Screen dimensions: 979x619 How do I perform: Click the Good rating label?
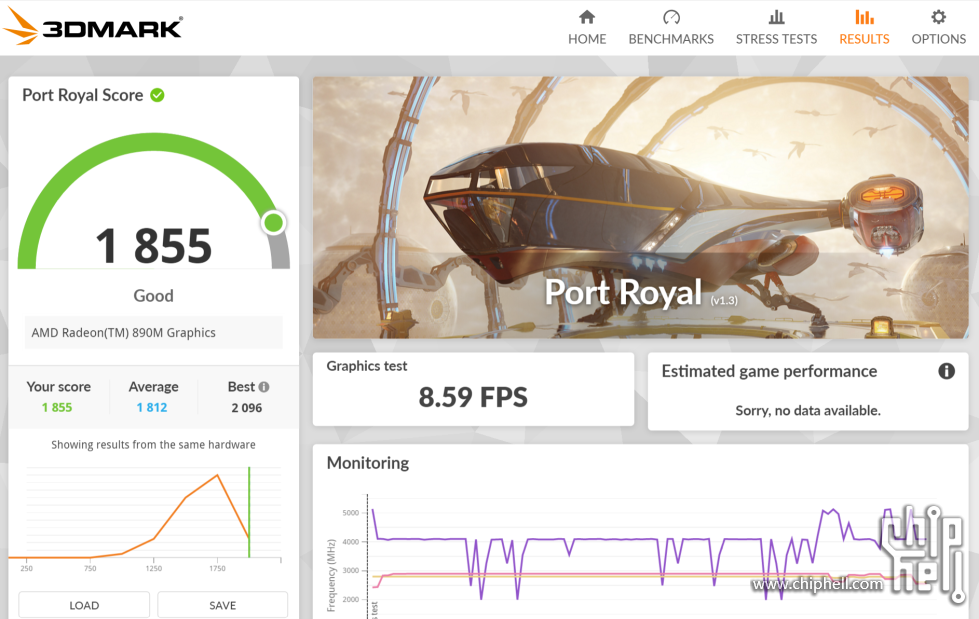tap(154, 295)
